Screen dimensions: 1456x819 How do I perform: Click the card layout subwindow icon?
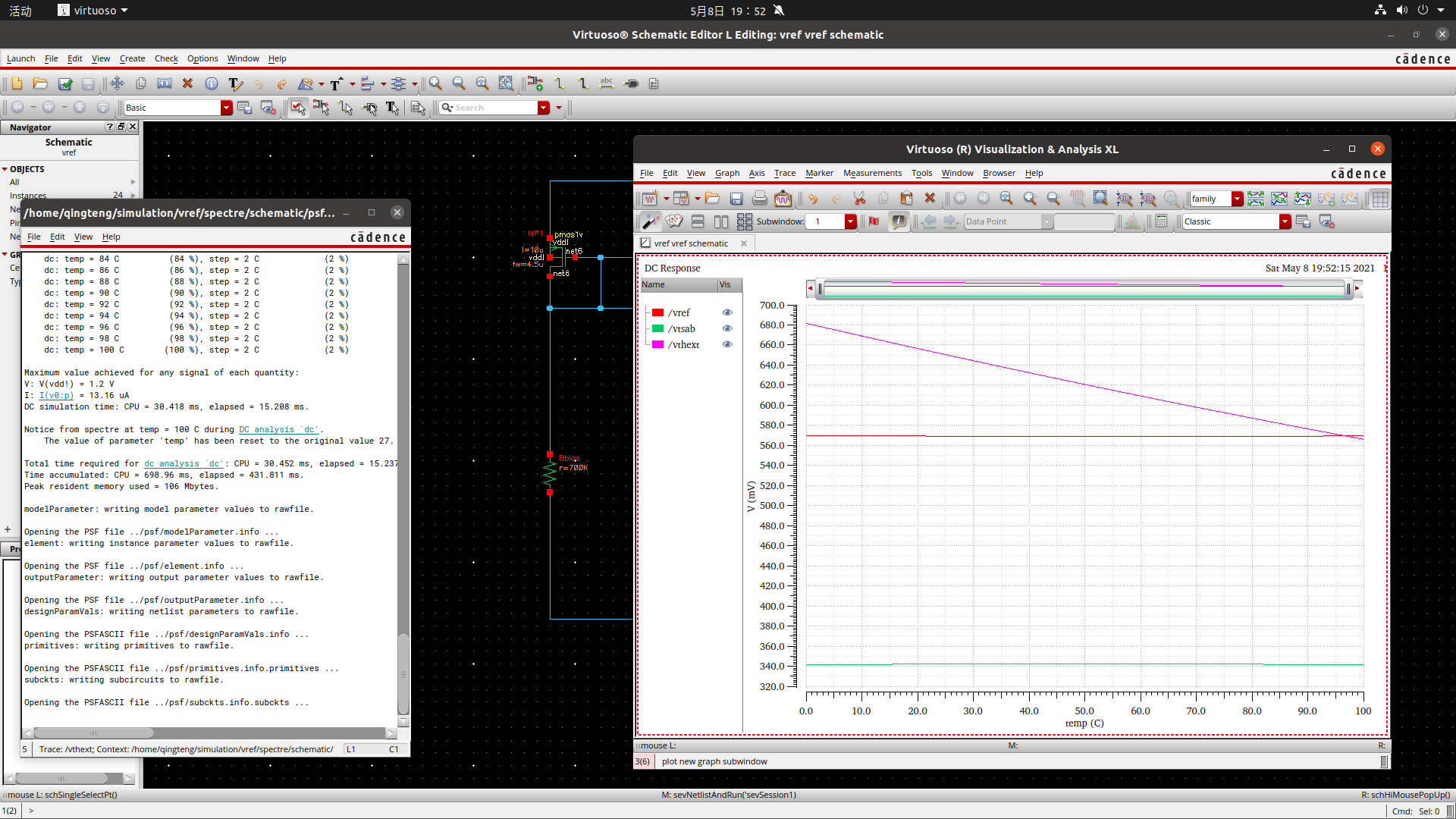(675, 221)
